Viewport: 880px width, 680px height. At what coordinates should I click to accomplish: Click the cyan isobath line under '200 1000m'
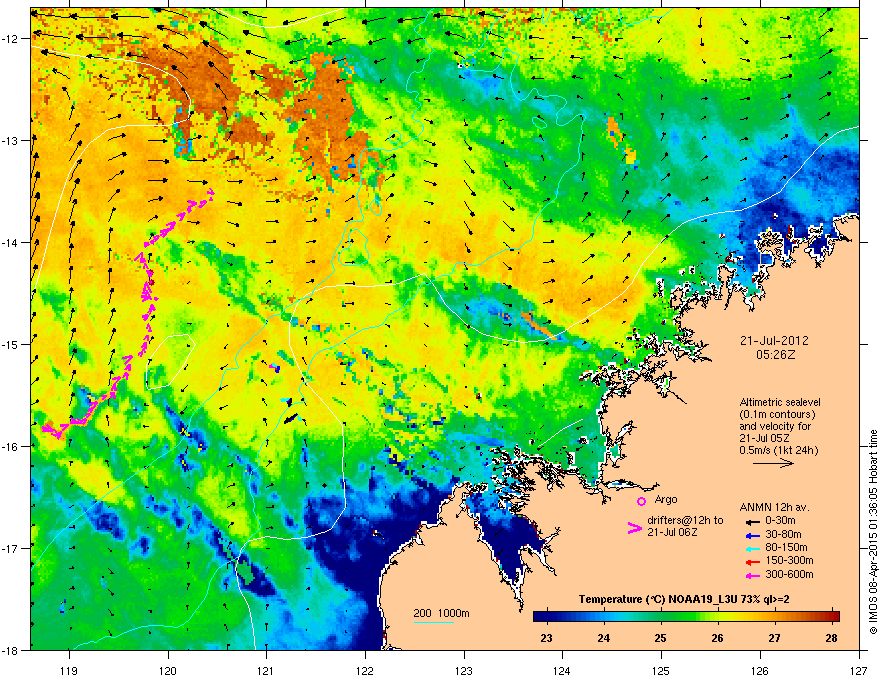click(433, 622)
